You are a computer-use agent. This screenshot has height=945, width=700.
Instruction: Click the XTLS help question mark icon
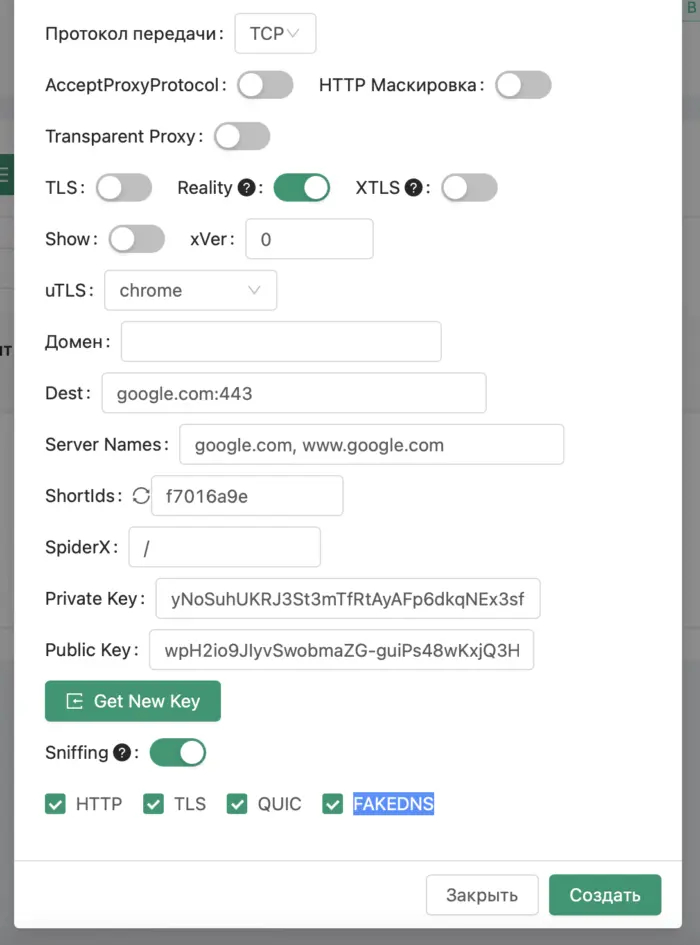[414, 188]
